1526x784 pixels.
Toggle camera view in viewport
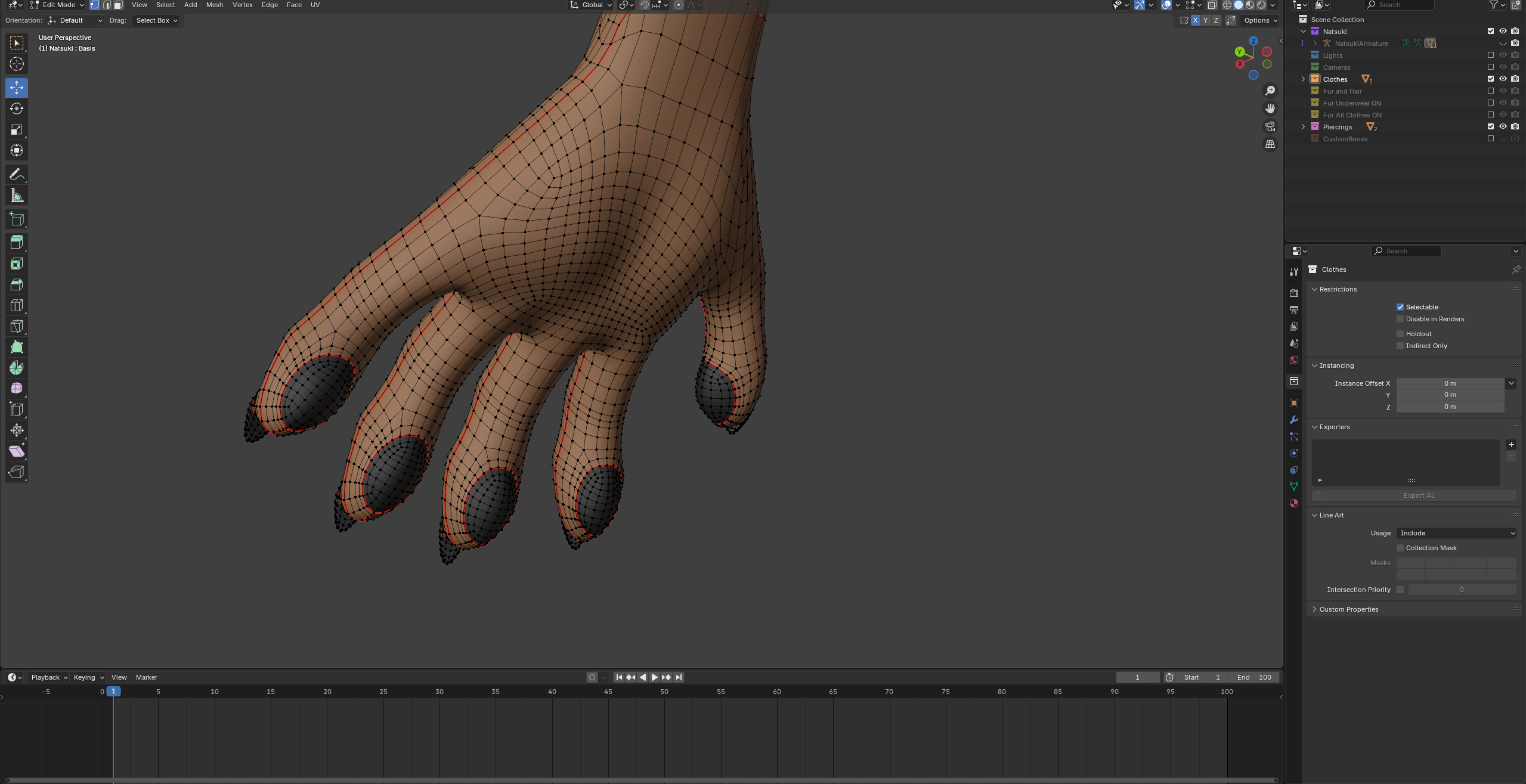click(x=1270, y=126)
